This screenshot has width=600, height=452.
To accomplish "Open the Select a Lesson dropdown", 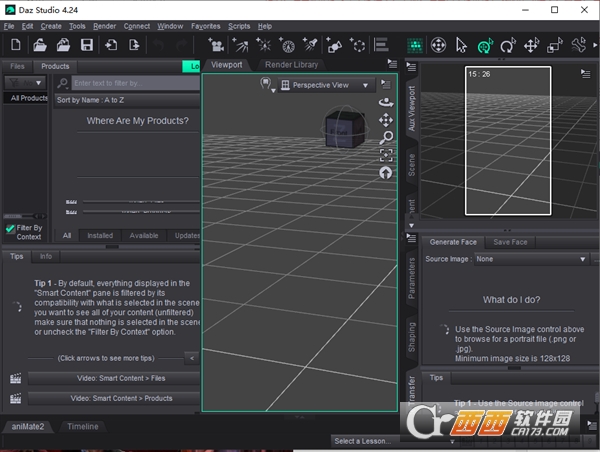I will 394,441.
